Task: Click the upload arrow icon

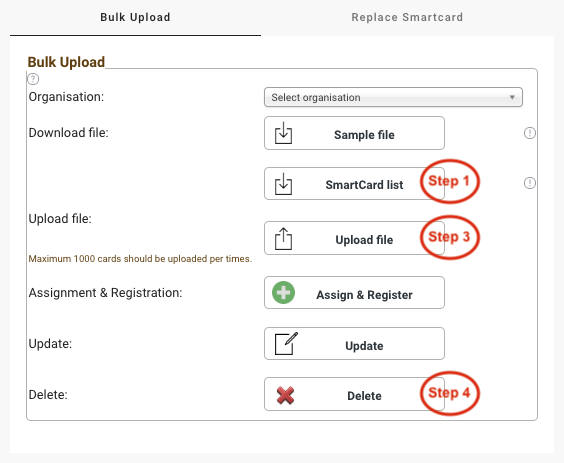Action: pyautogui.click(x=283, y=239)
